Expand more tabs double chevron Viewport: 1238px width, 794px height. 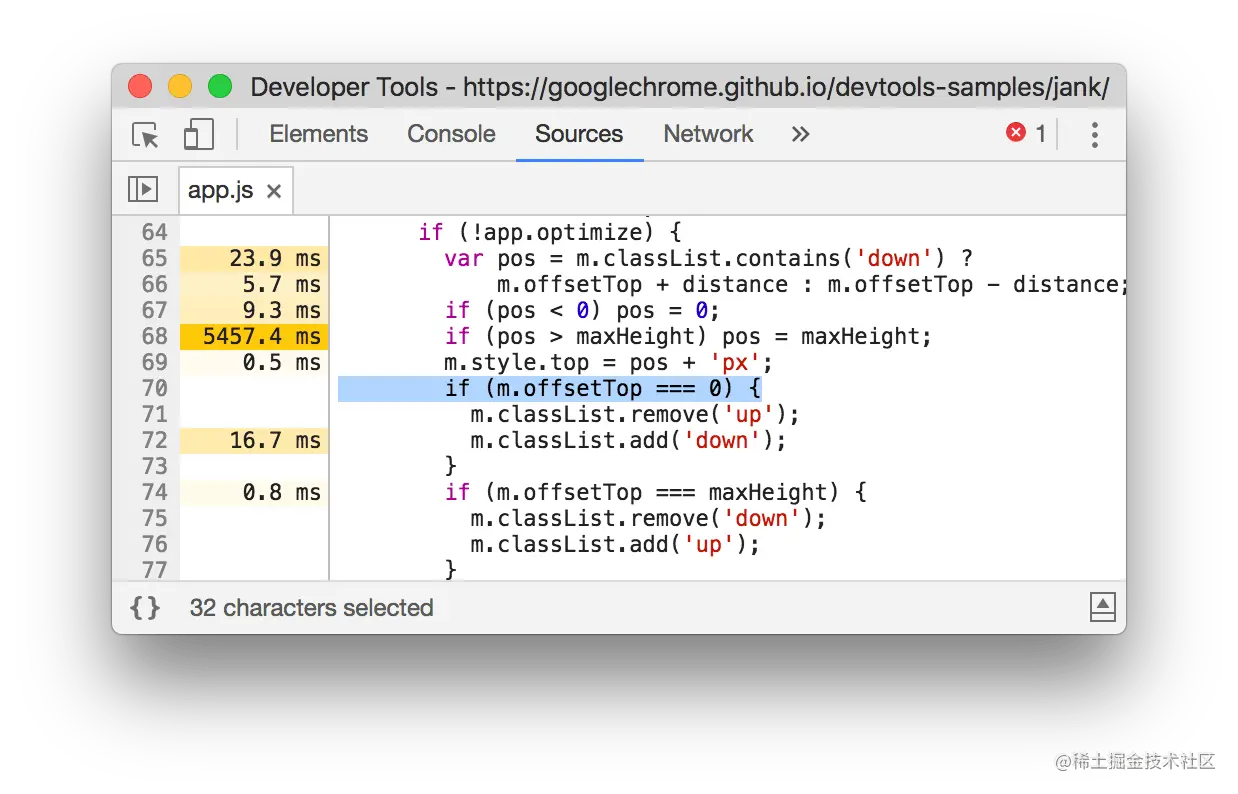point(800,134)
